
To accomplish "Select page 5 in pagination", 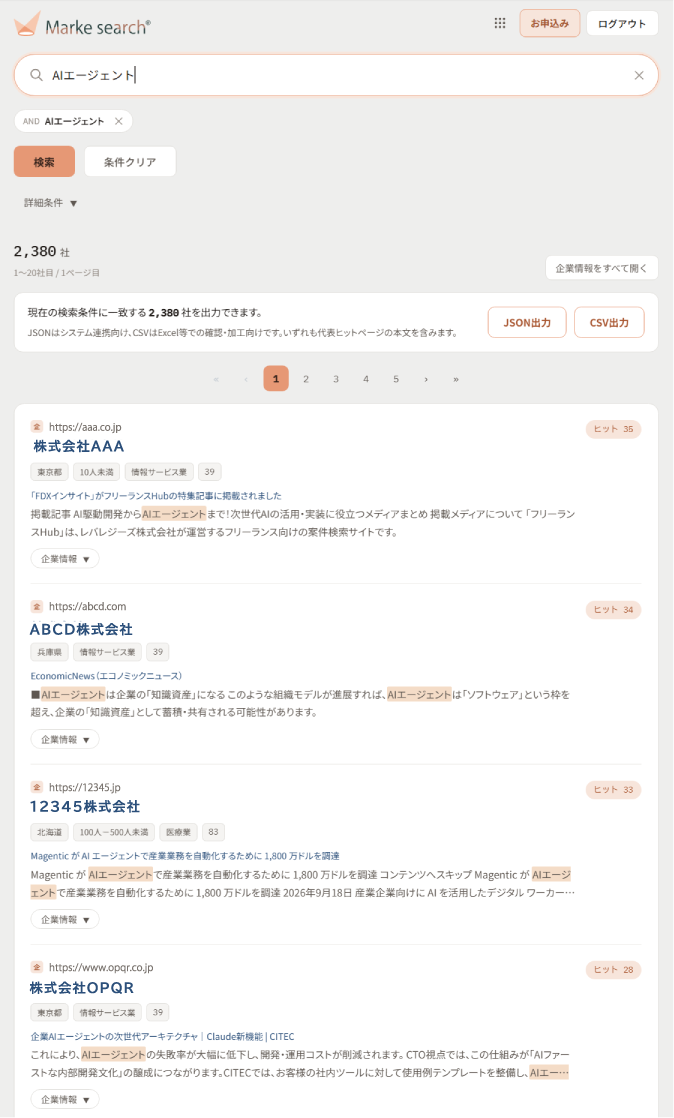I will coord(396,379).
